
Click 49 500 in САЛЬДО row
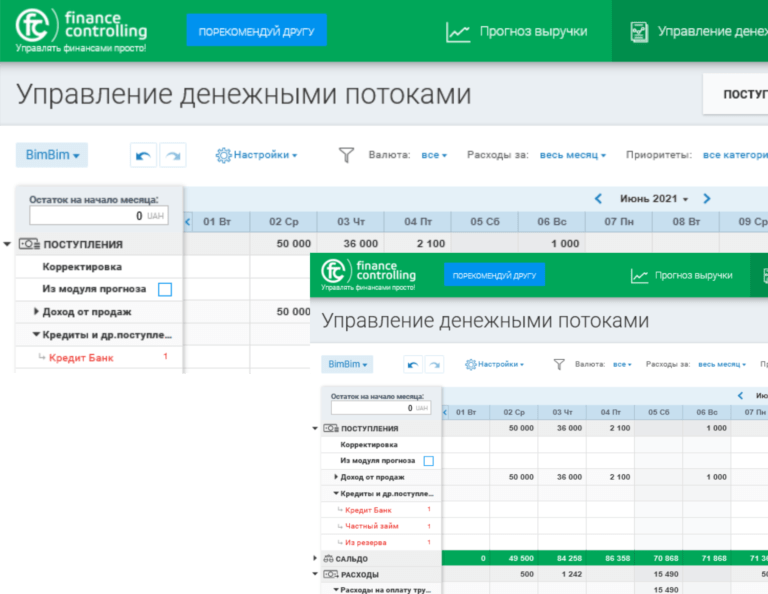pyautogui.click(x=521, y=558)
